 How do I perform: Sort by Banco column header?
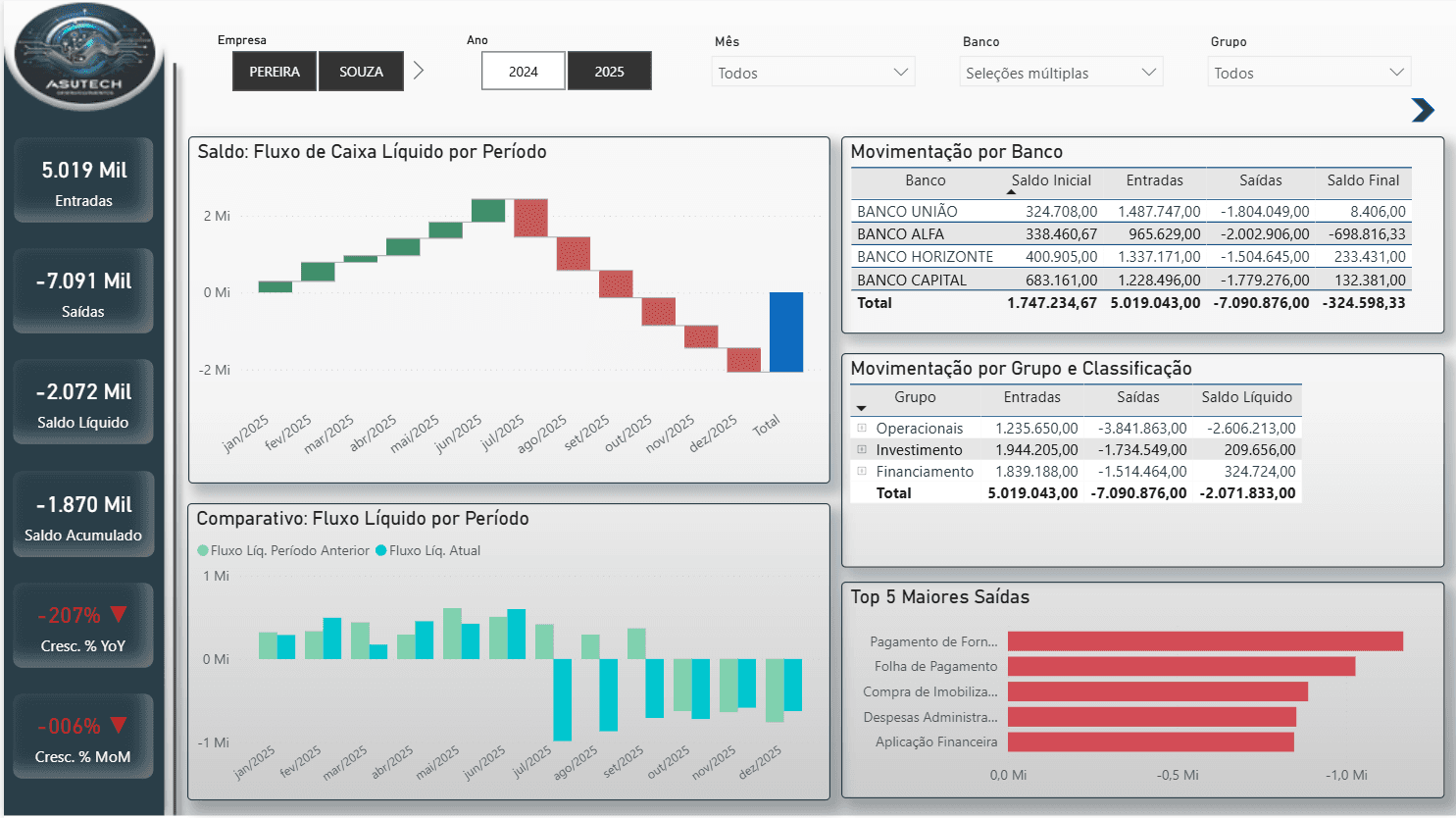point(925,180)
